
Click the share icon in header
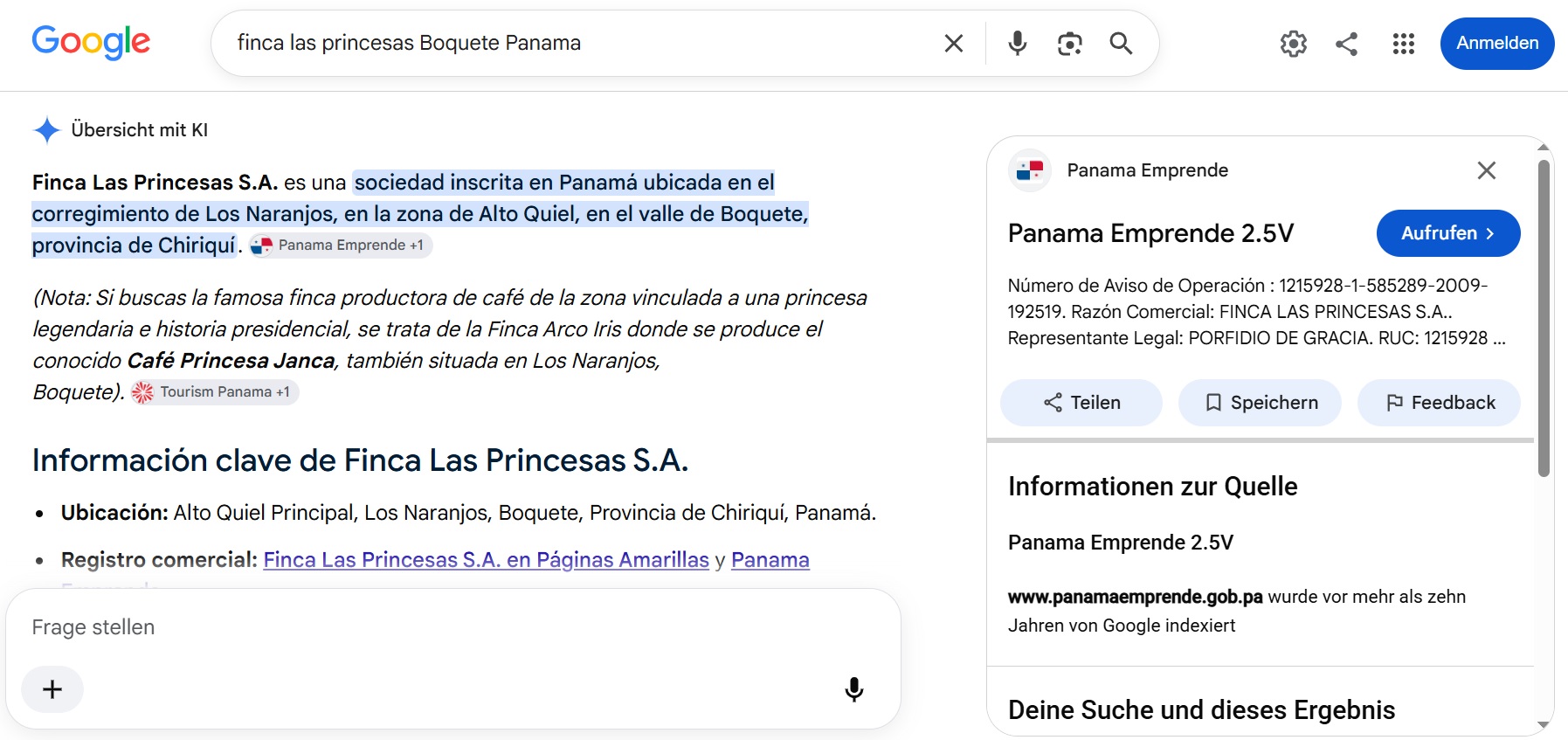1346,43
